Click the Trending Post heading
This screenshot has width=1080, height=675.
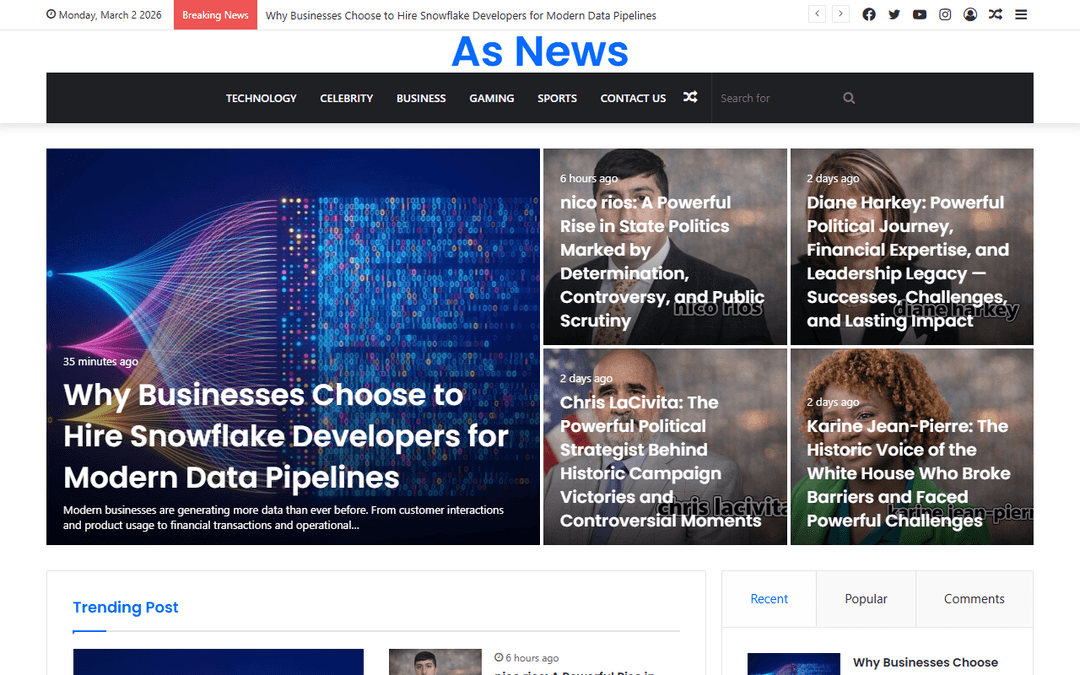tap(125, 607)
